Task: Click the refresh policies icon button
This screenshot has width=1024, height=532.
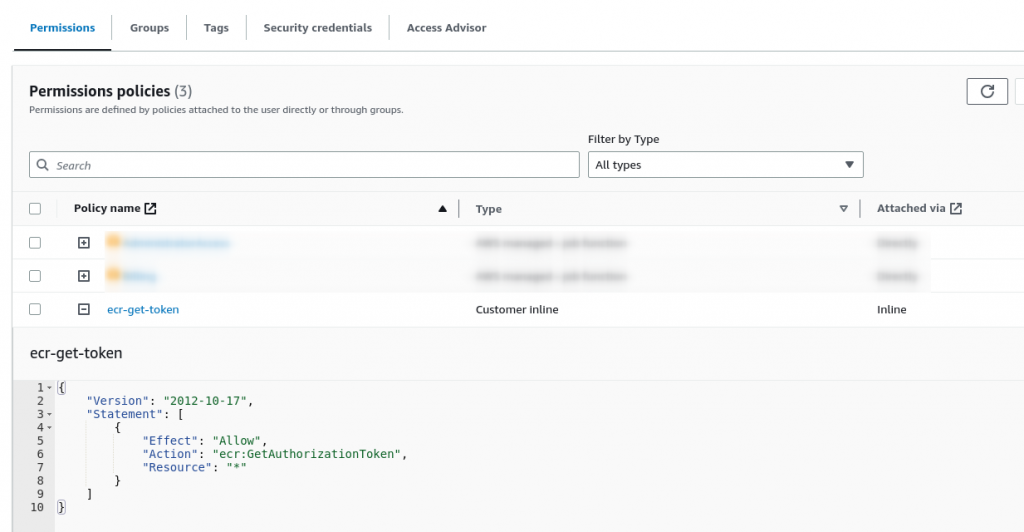Action: pyautogui.click(x=987, y=91)
